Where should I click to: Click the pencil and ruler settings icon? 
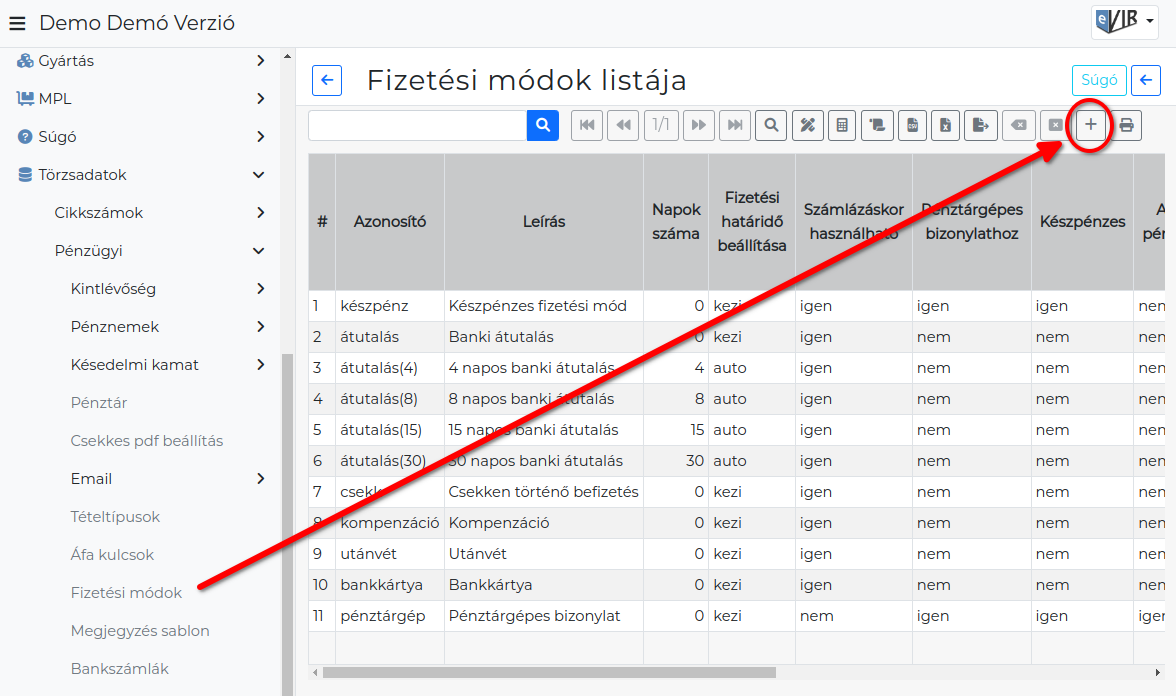pos(808,125)
